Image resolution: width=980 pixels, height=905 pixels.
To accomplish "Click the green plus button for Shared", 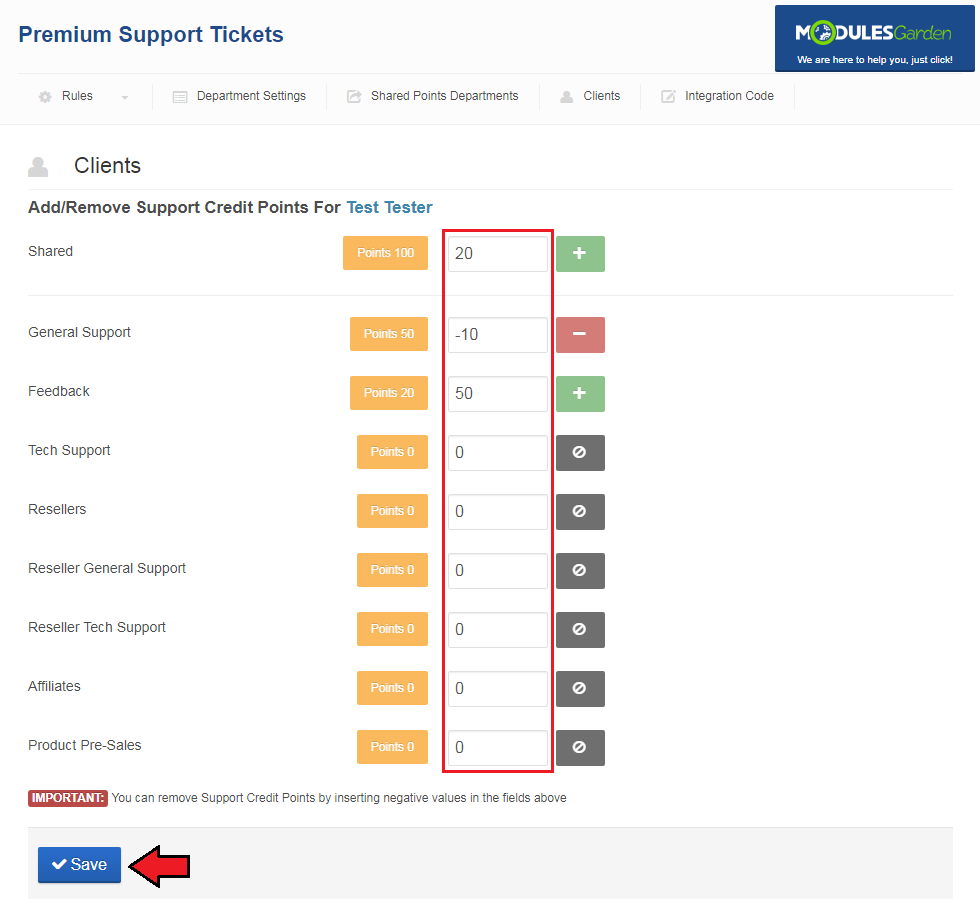I will [x=580, y=254].
